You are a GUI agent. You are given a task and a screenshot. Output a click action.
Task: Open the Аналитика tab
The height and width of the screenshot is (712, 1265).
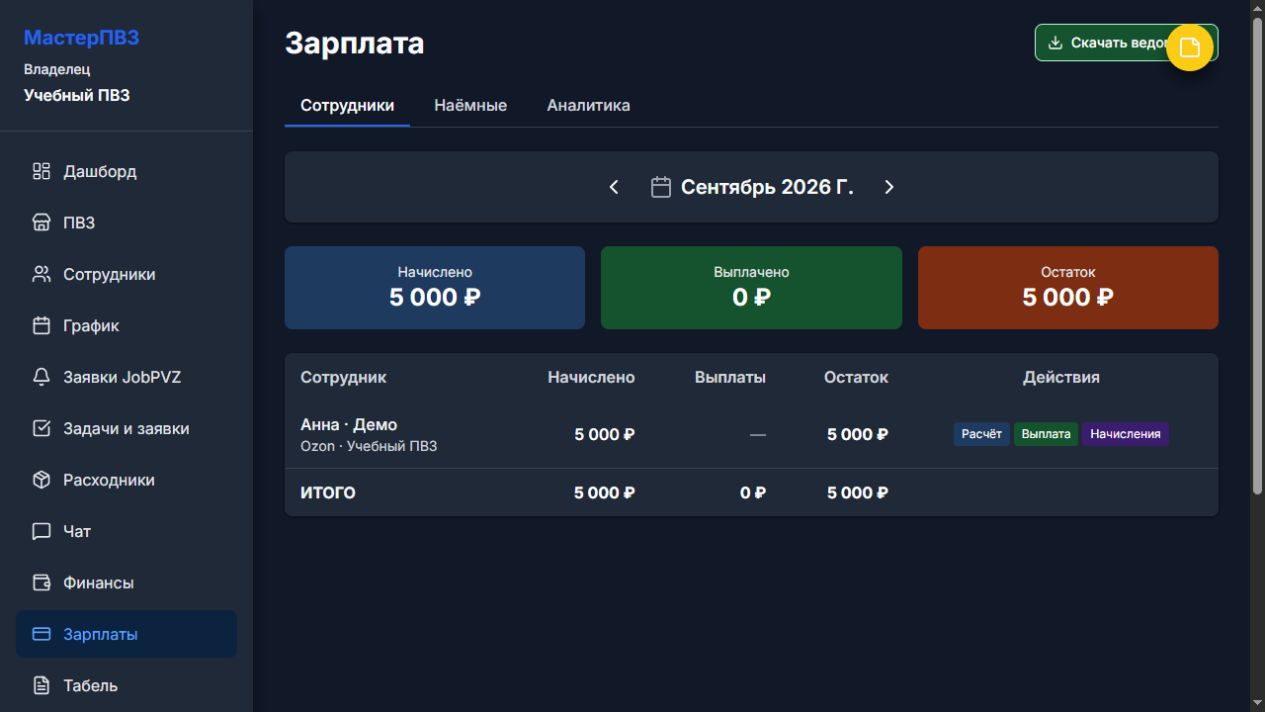[x=588, y=106]
